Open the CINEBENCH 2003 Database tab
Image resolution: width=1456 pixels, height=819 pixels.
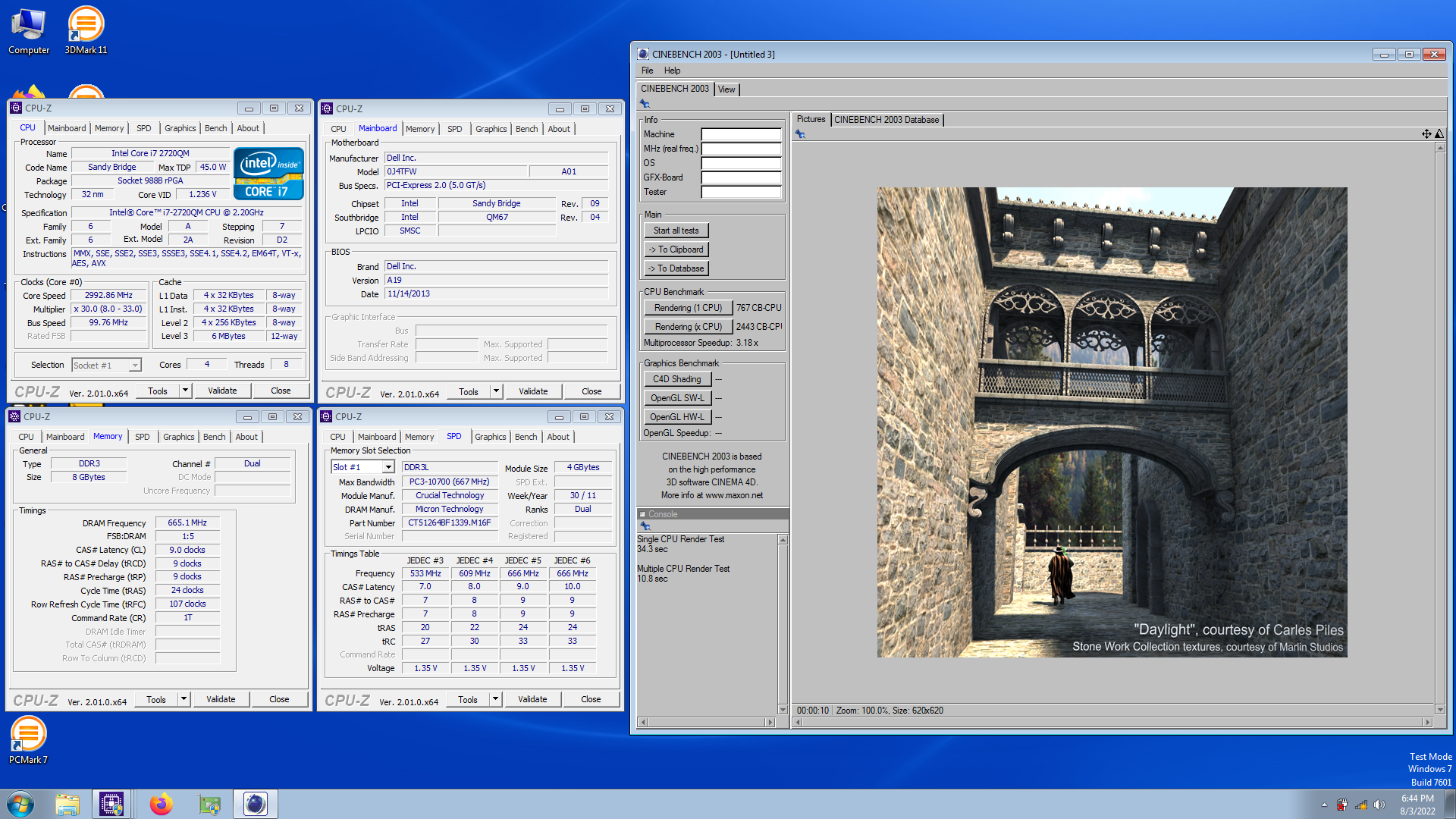(x=886, y=120)
